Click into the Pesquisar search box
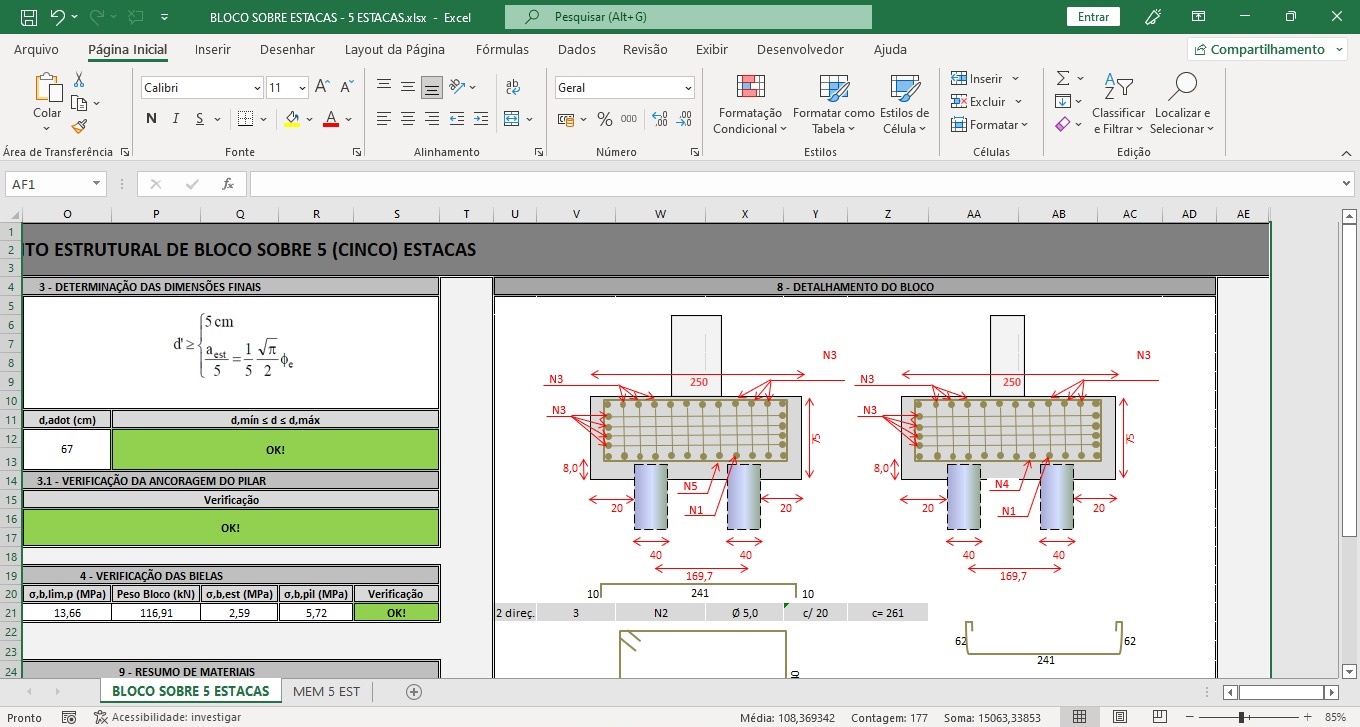Viewport: 1360px width, 727px height. (x=688, y=17)
